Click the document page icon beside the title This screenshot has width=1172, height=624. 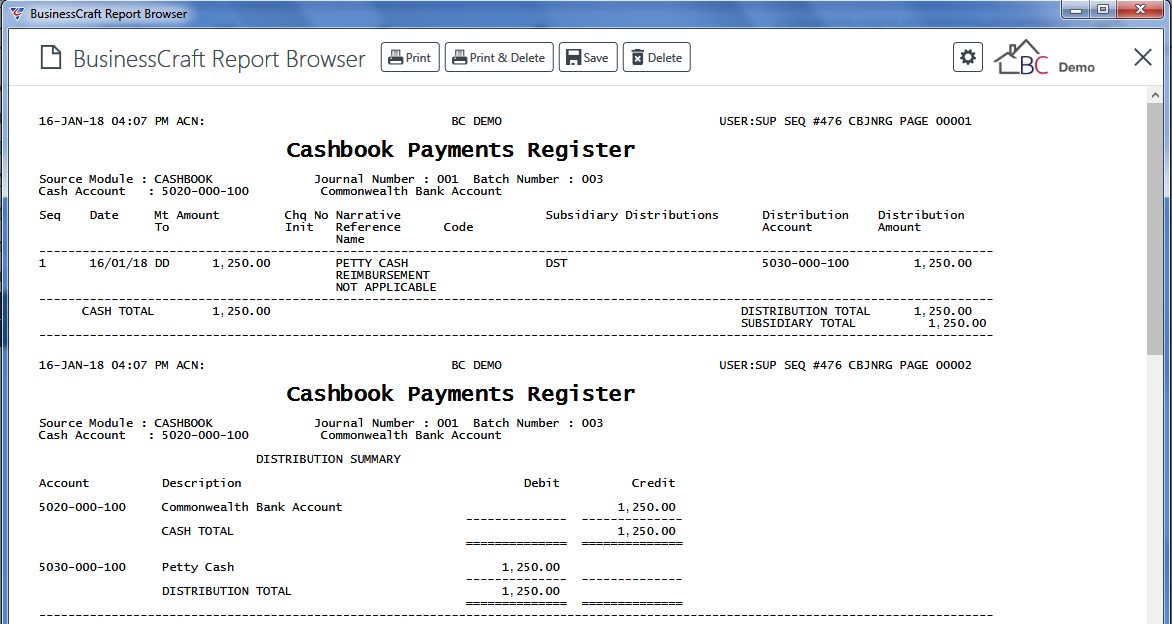coord(51,58)
